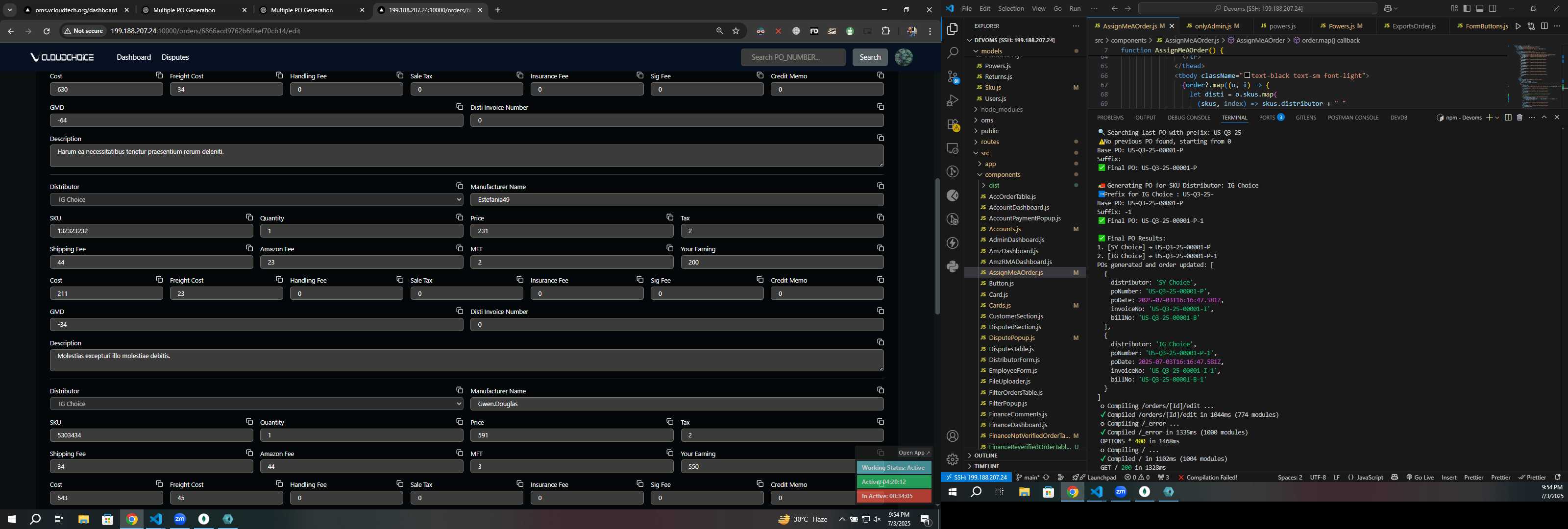The width and height of the screenshot is (1568, 529).
Task: Open new terminal profile dropdown chevron
Action: coord(1497,118)
